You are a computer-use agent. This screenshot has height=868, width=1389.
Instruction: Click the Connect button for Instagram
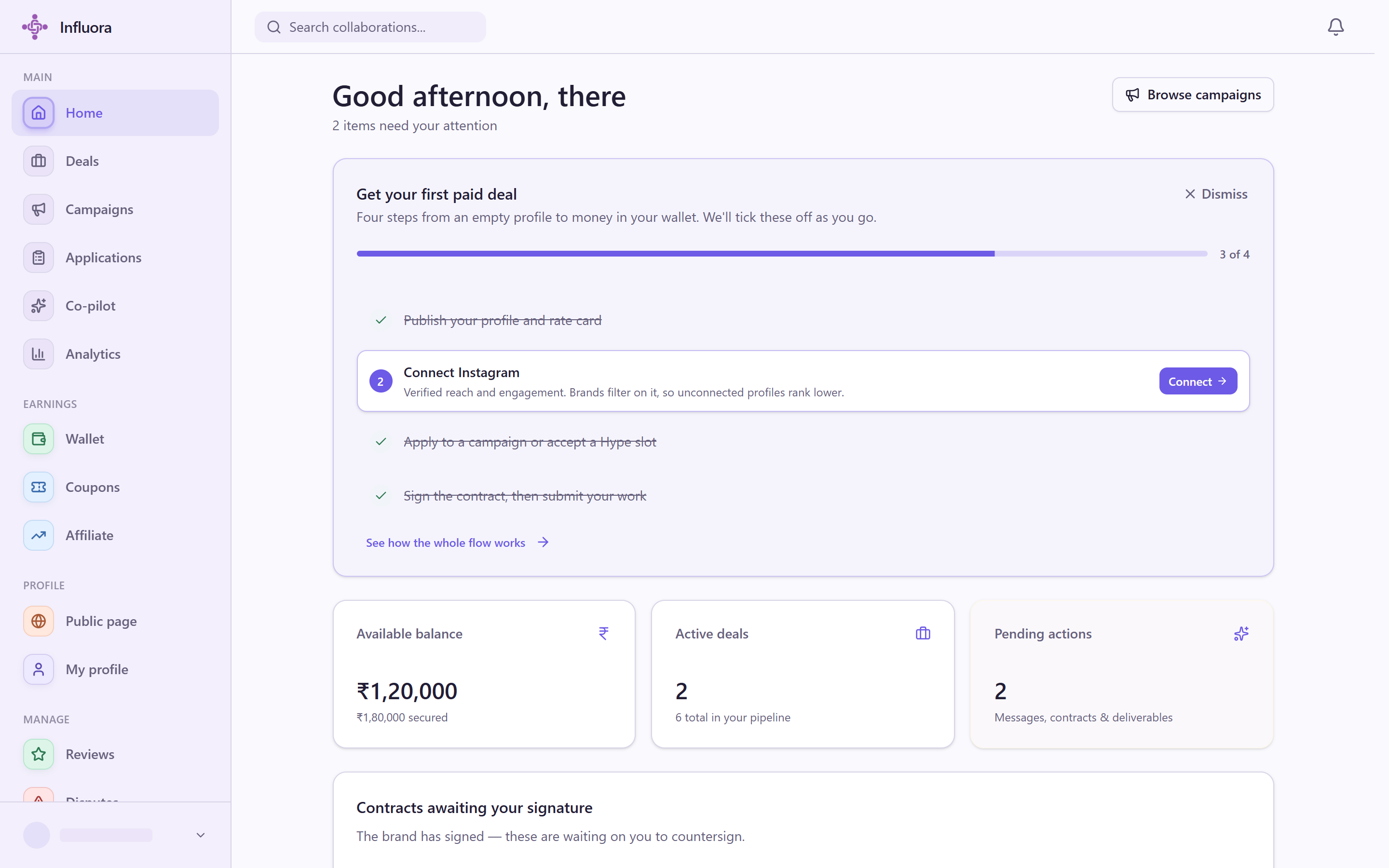[x=1198, y=381]
